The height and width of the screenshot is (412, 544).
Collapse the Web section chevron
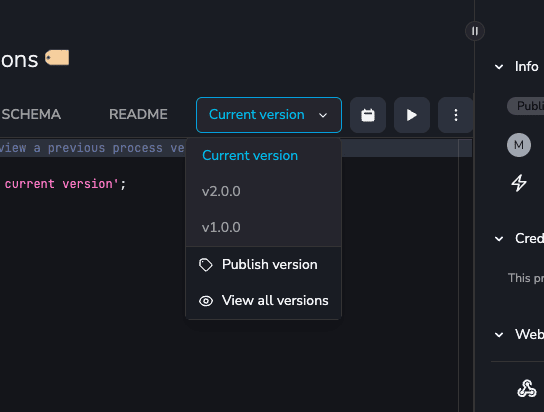coord(499,335)
